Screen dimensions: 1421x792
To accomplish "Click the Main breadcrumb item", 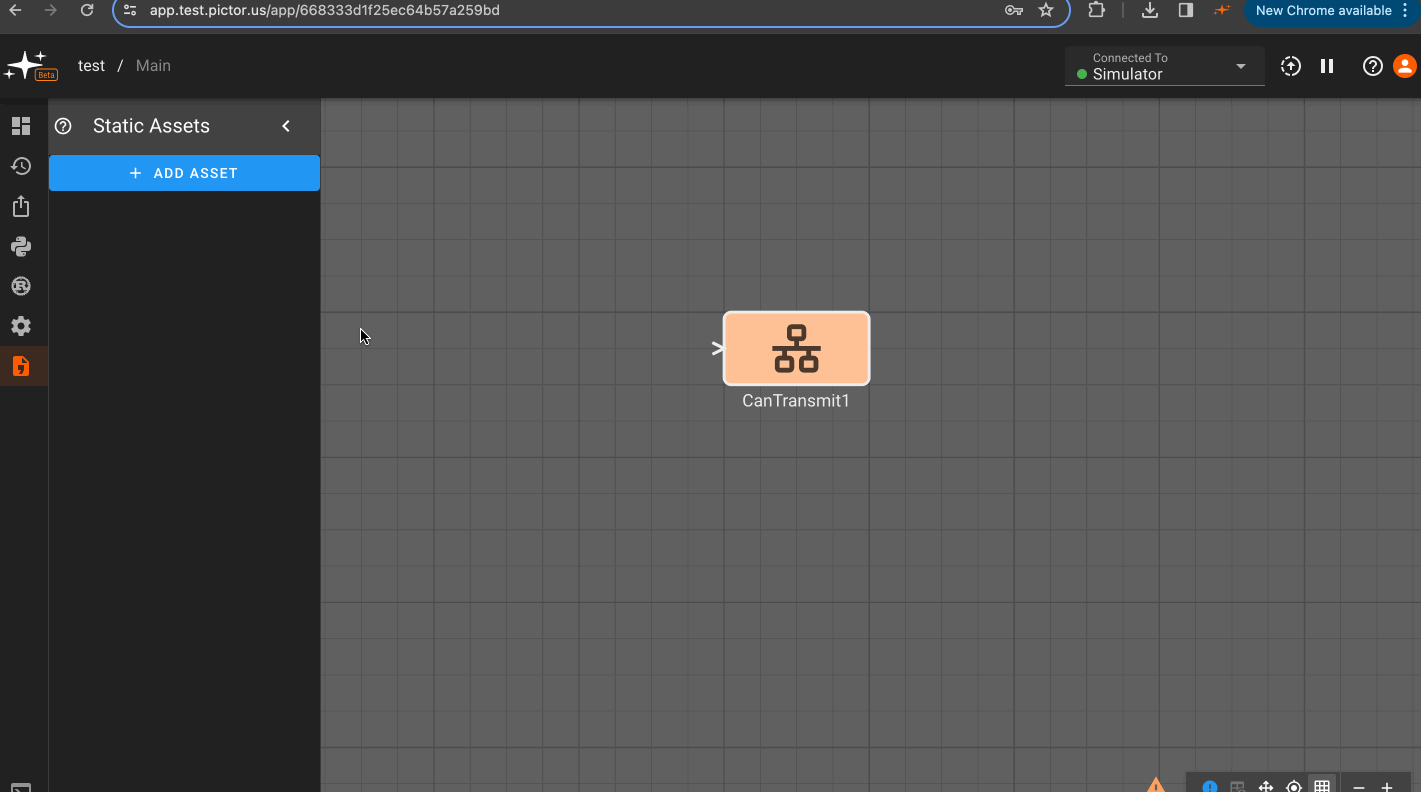I will point(153,66).
